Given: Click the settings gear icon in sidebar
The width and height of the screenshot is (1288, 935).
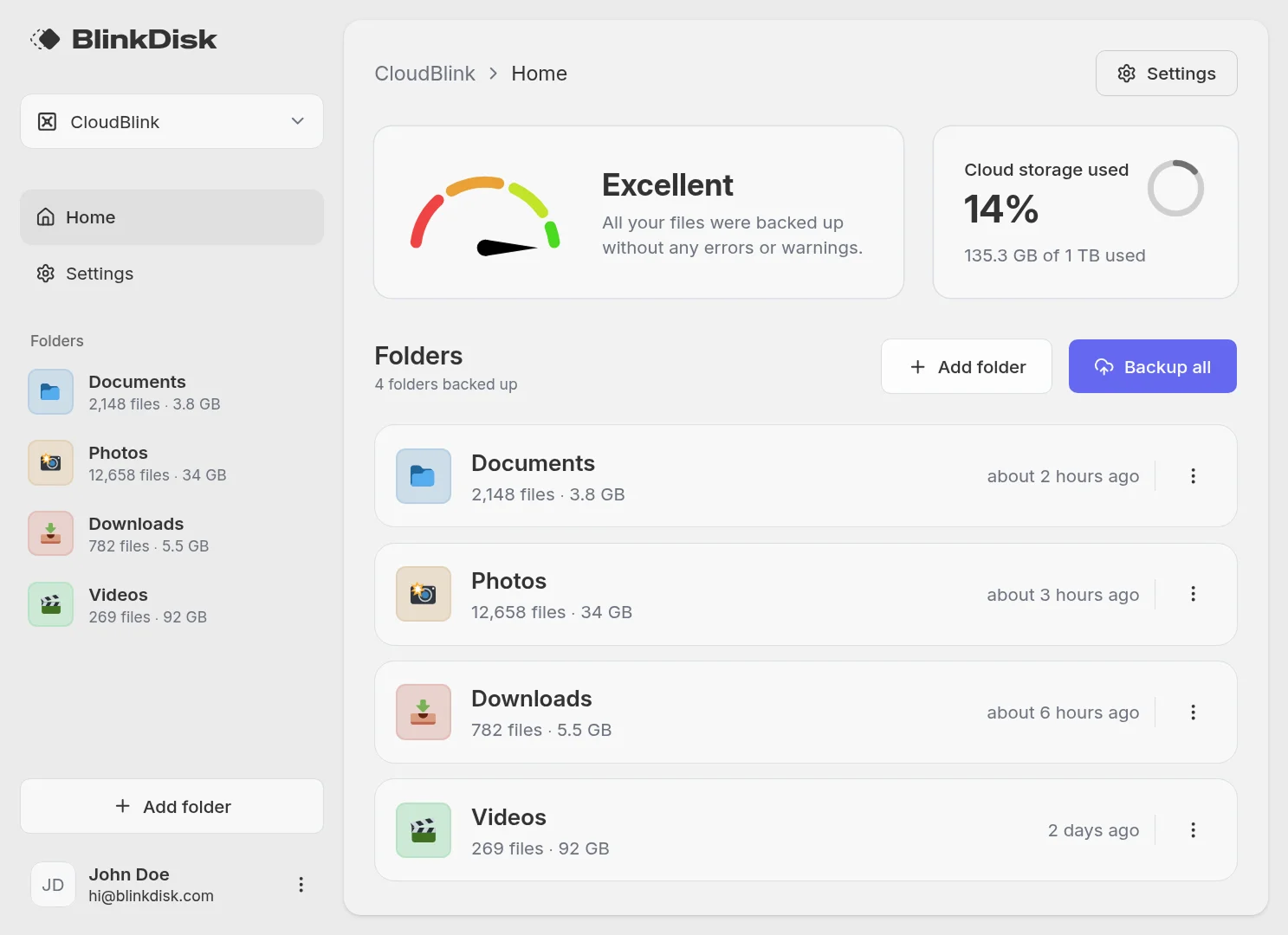Looking at the screenshot, I should tap(45, 274).
